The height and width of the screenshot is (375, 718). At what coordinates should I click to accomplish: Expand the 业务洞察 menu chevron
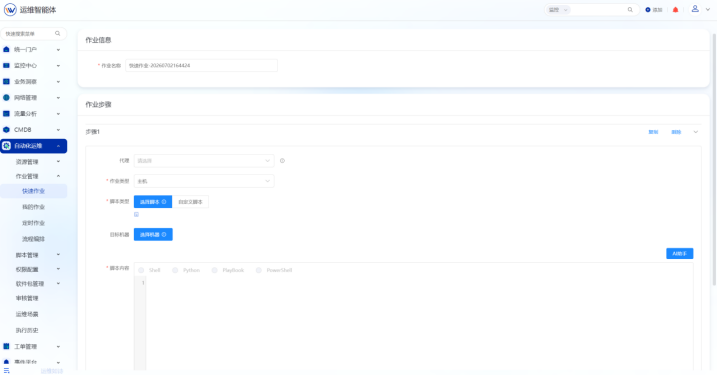(58, 82)
